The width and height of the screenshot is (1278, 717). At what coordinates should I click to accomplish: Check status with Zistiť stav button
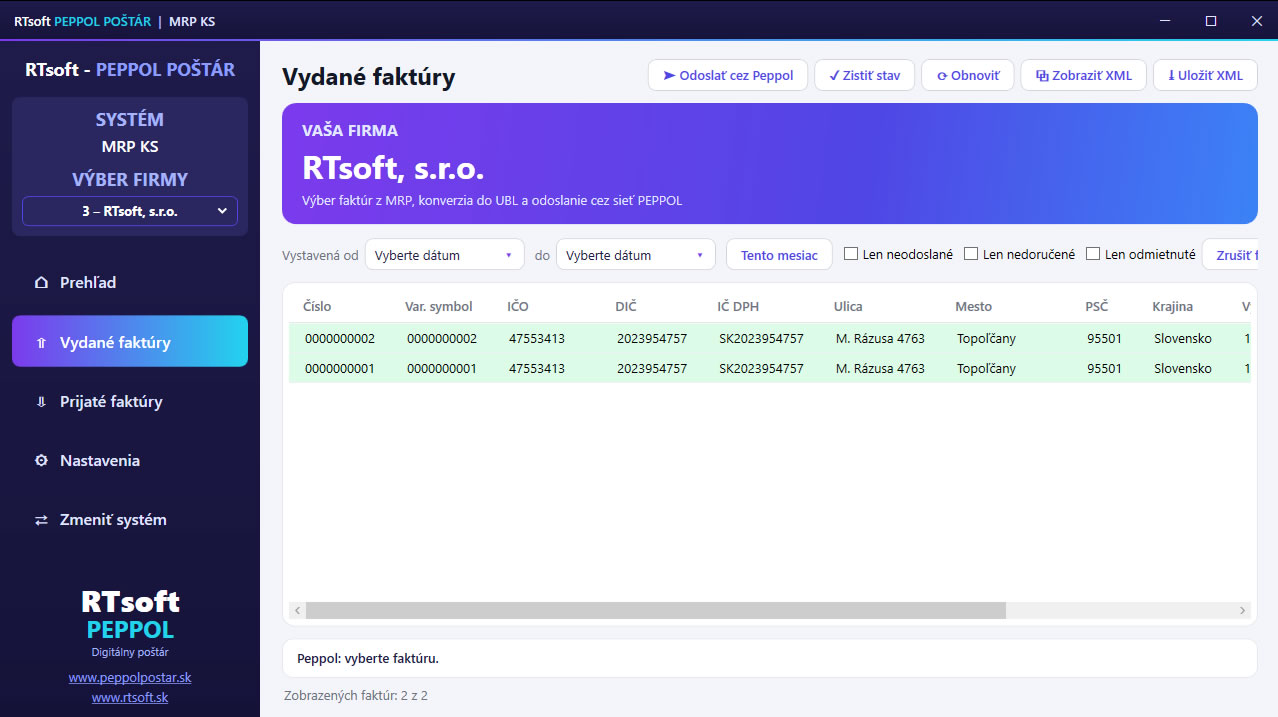point(865,75)
